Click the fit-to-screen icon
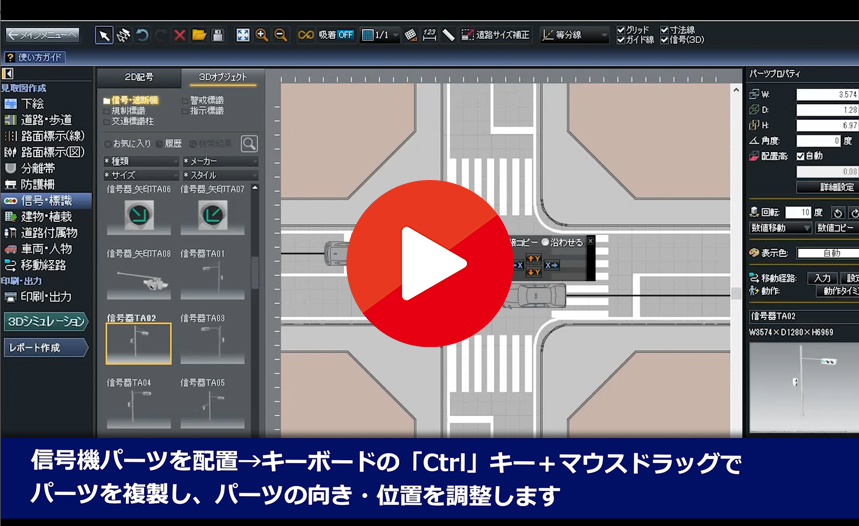This screenshot has width=859, height=526. (x=243, y=35)
